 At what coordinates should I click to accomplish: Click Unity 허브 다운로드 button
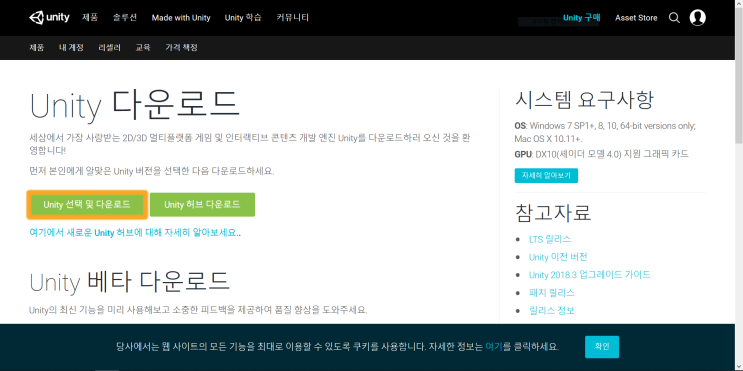pyautogui.click(x=202, y=205)
